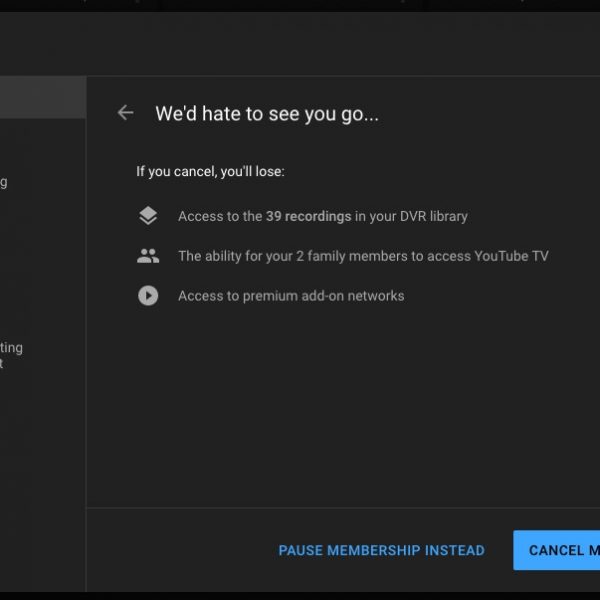600x600 pixels.
Task: Select the highlighted sidebar item at top
Action: [x=42, y=98]
